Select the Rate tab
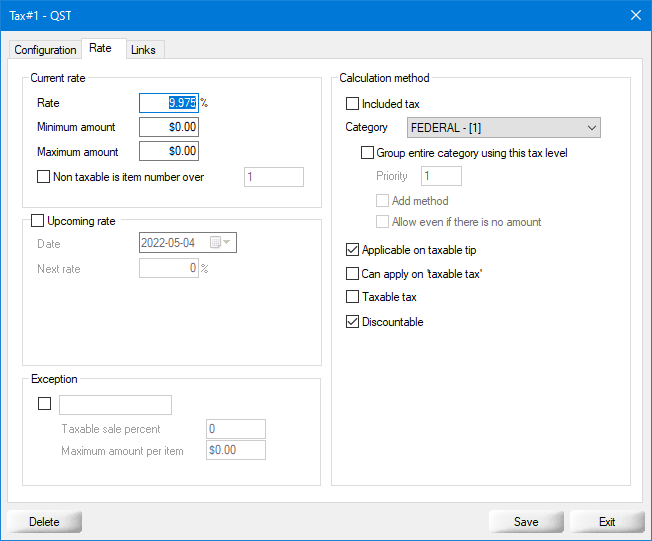Screen dimensions: 652x541 (100, 48)
